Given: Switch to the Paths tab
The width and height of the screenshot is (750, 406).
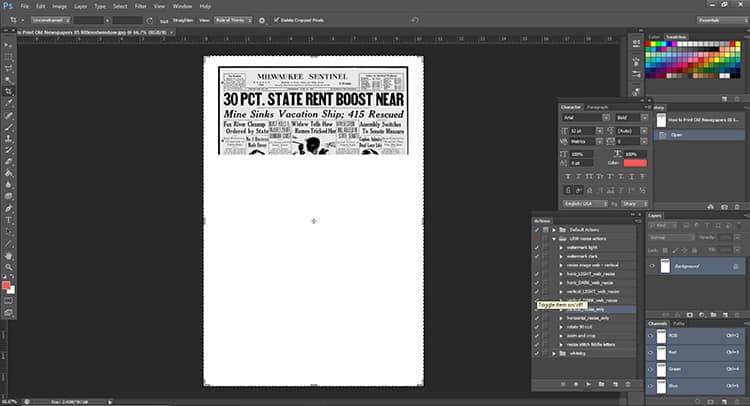Looking at the screenshot, I should click(679, 324).
